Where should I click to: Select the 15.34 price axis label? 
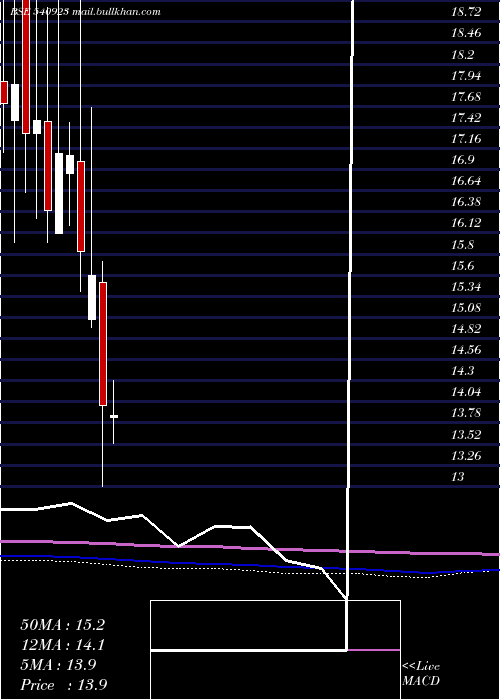click(x=466, y=287)
